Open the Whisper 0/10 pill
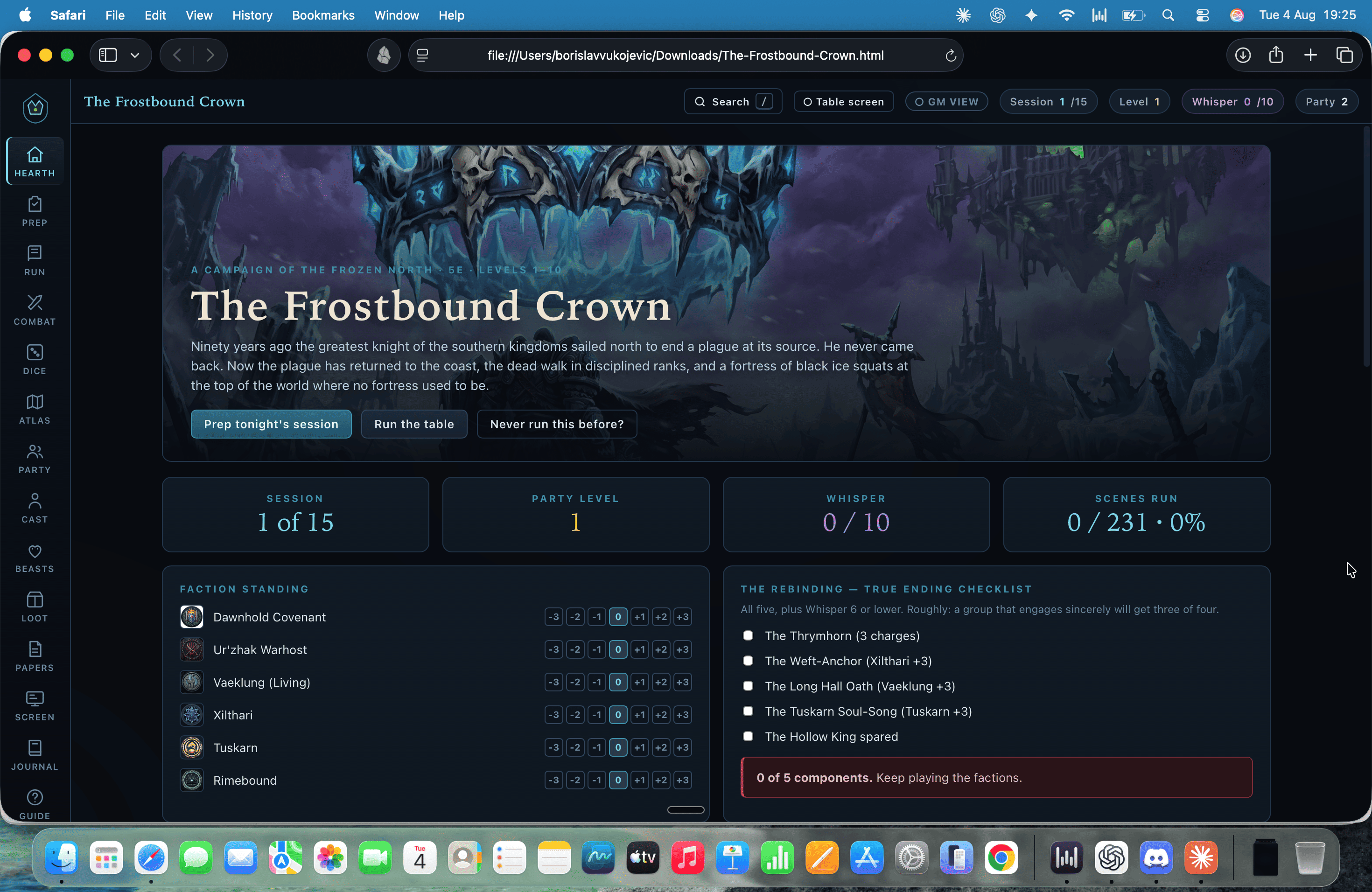The width and height of the screenshot is (1372, 892). 1232,101
